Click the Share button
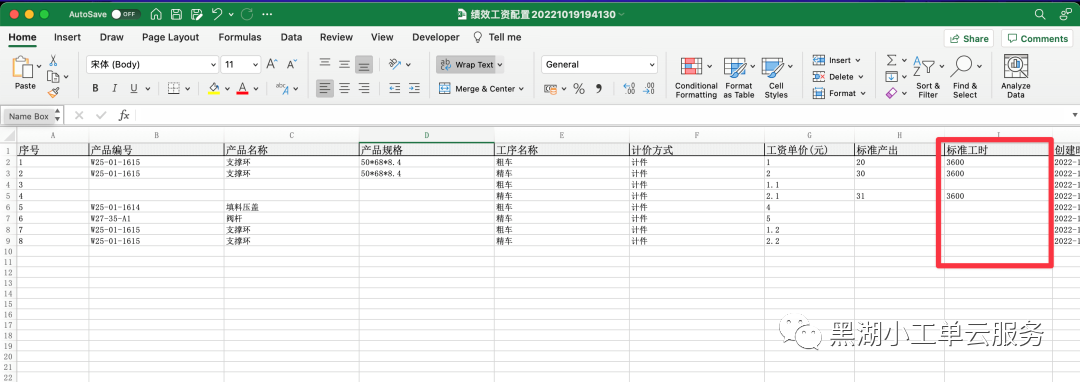Screen dimensions: 1080x382 click(969, 39)
